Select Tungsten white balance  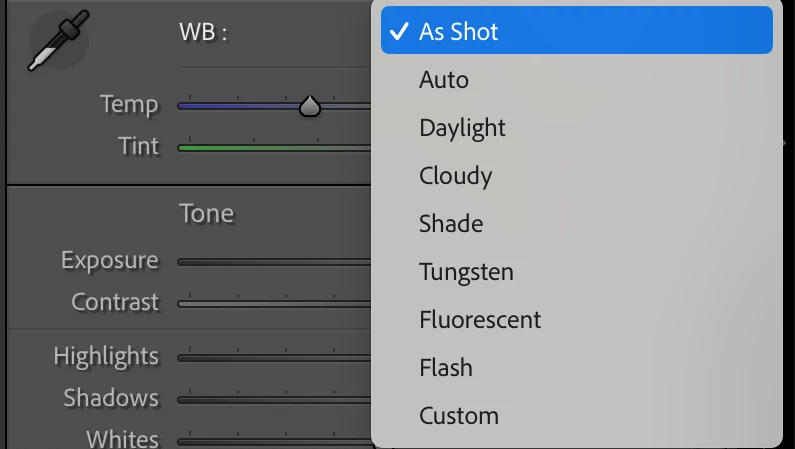click(466, 272)
